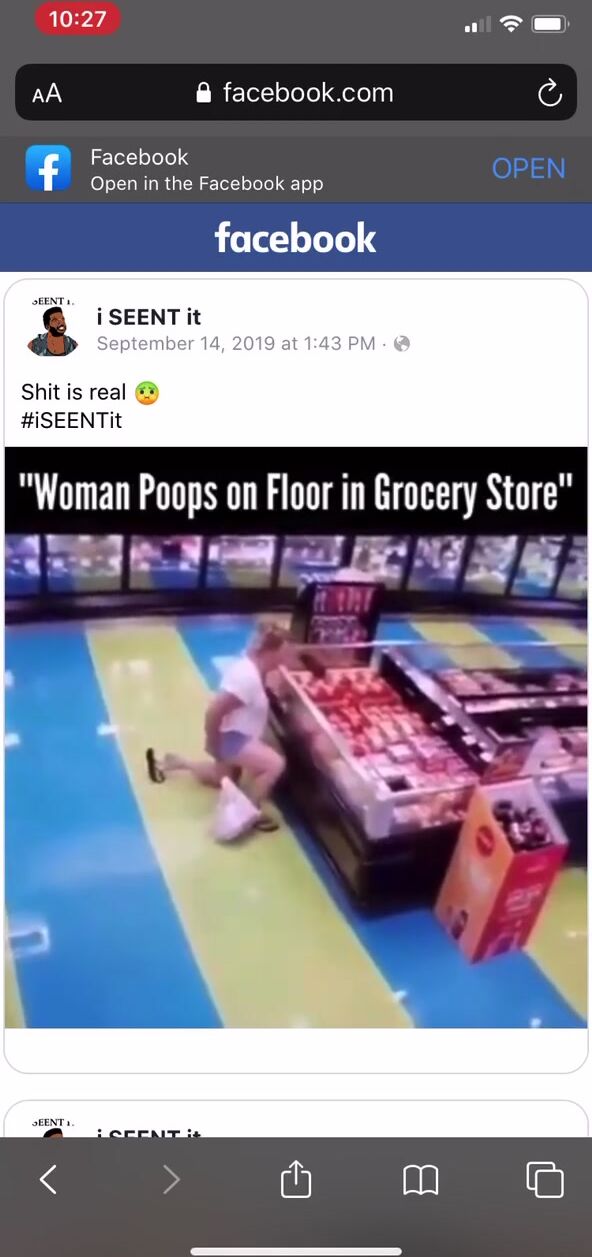Tap the second post's avatar below
This screenshot has width=592, height=1257.
[52, 1128]
